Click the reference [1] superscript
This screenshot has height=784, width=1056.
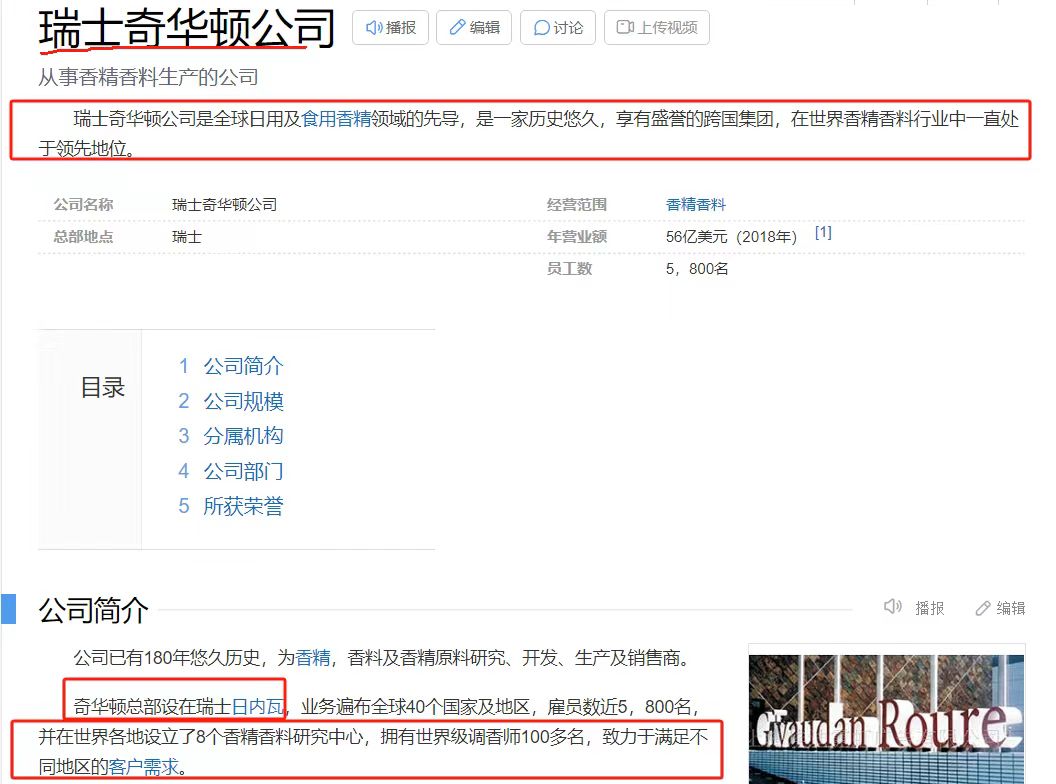point(823,232)
